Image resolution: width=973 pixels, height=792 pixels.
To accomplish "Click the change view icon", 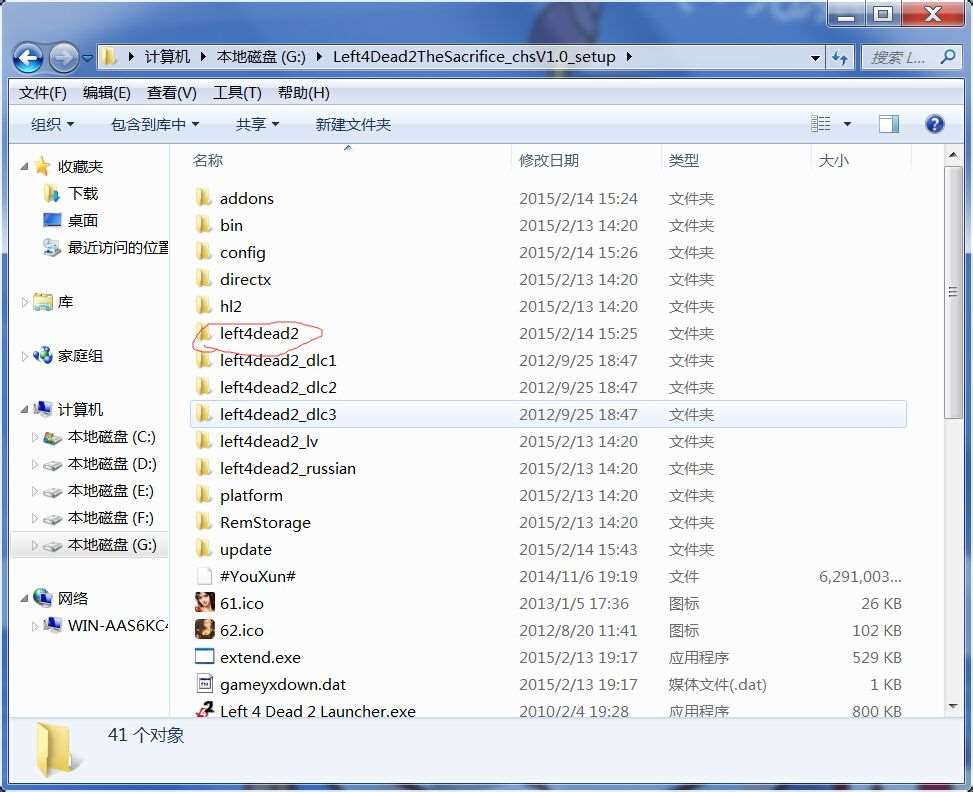I will [x=820, y=124].
